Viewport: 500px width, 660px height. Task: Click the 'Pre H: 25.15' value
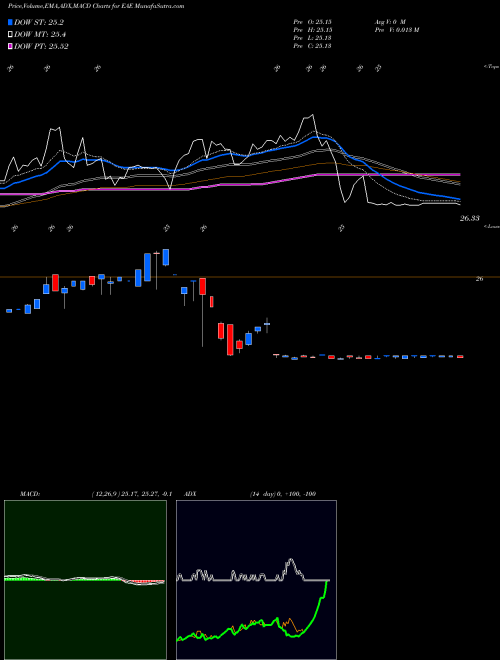click(x=312, y=30)
